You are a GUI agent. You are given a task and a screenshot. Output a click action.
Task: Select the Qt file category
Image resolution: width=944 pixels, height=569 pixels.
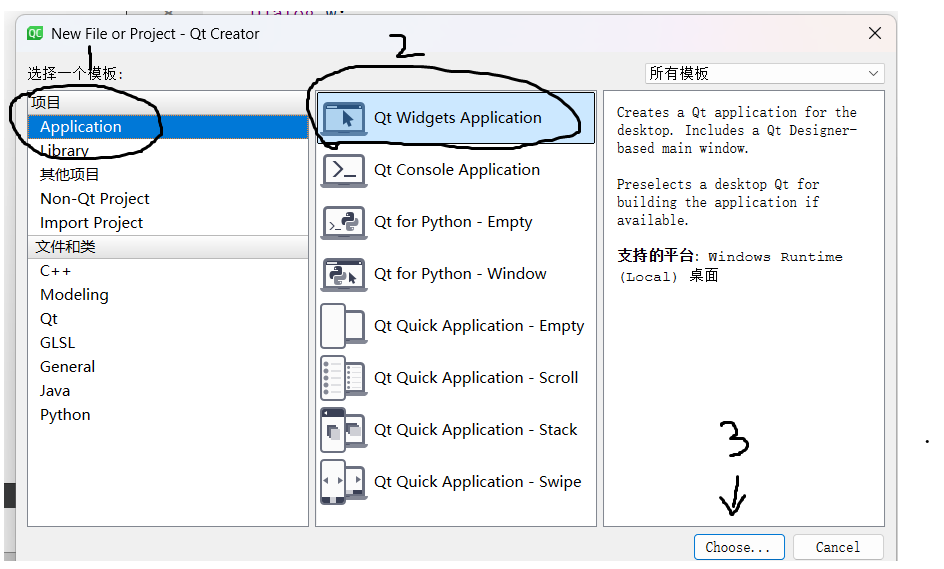(x=168, y=319)
